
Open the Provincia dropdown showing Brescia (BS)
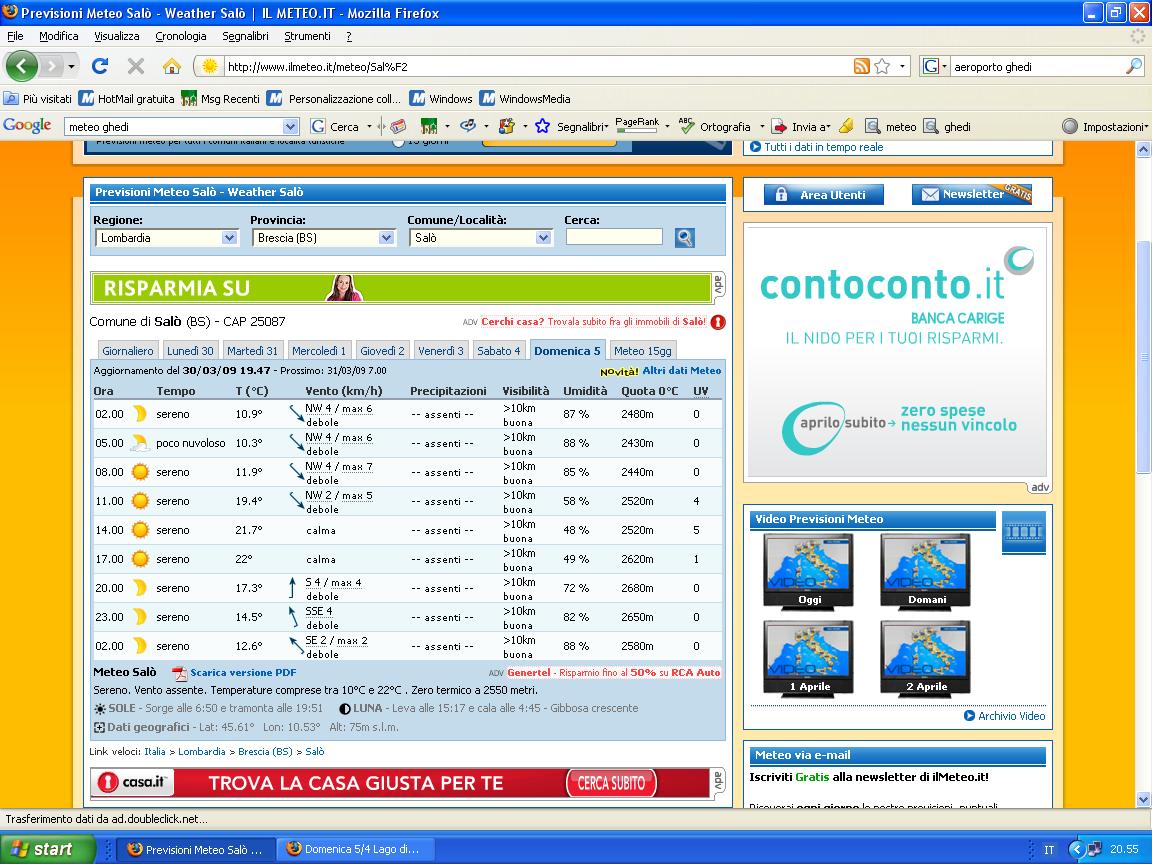click(x=323, y=237)
